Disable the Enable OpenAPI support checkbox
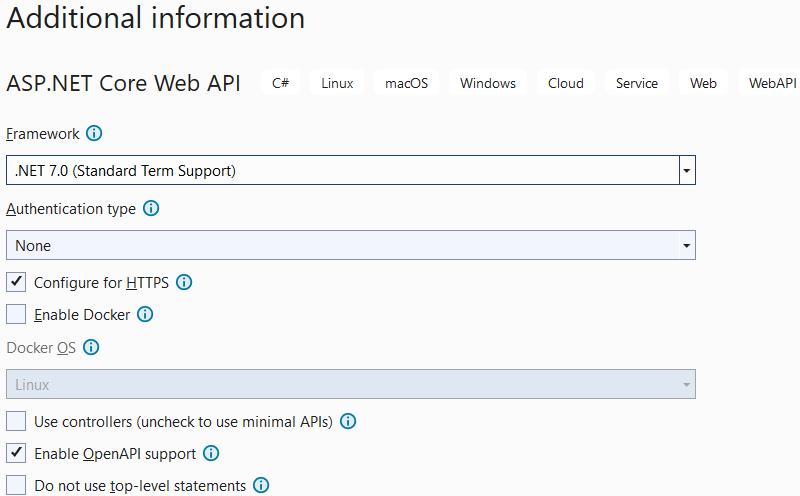Image resolution: width=800 pixels, height=496 pixels. coord(16,453)
